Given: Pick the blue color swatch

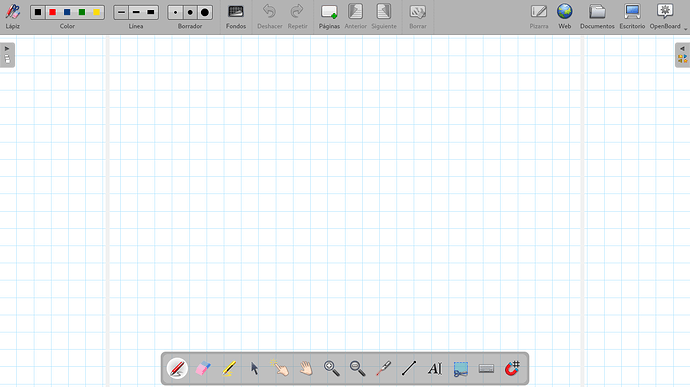Looking at the screenshot, I should coord(67,12).
